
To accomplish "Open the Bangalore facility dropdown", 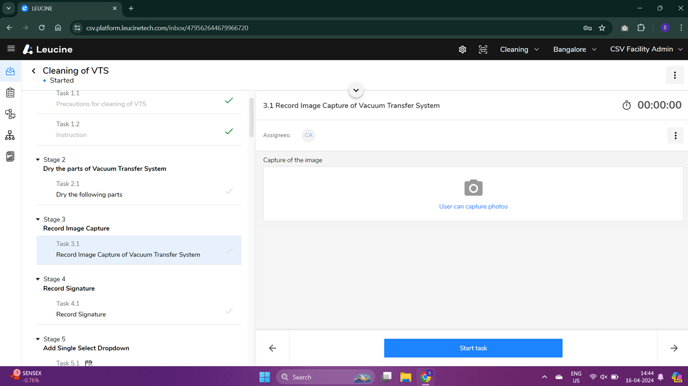I will pyautogui.click(x=574, y=49).
